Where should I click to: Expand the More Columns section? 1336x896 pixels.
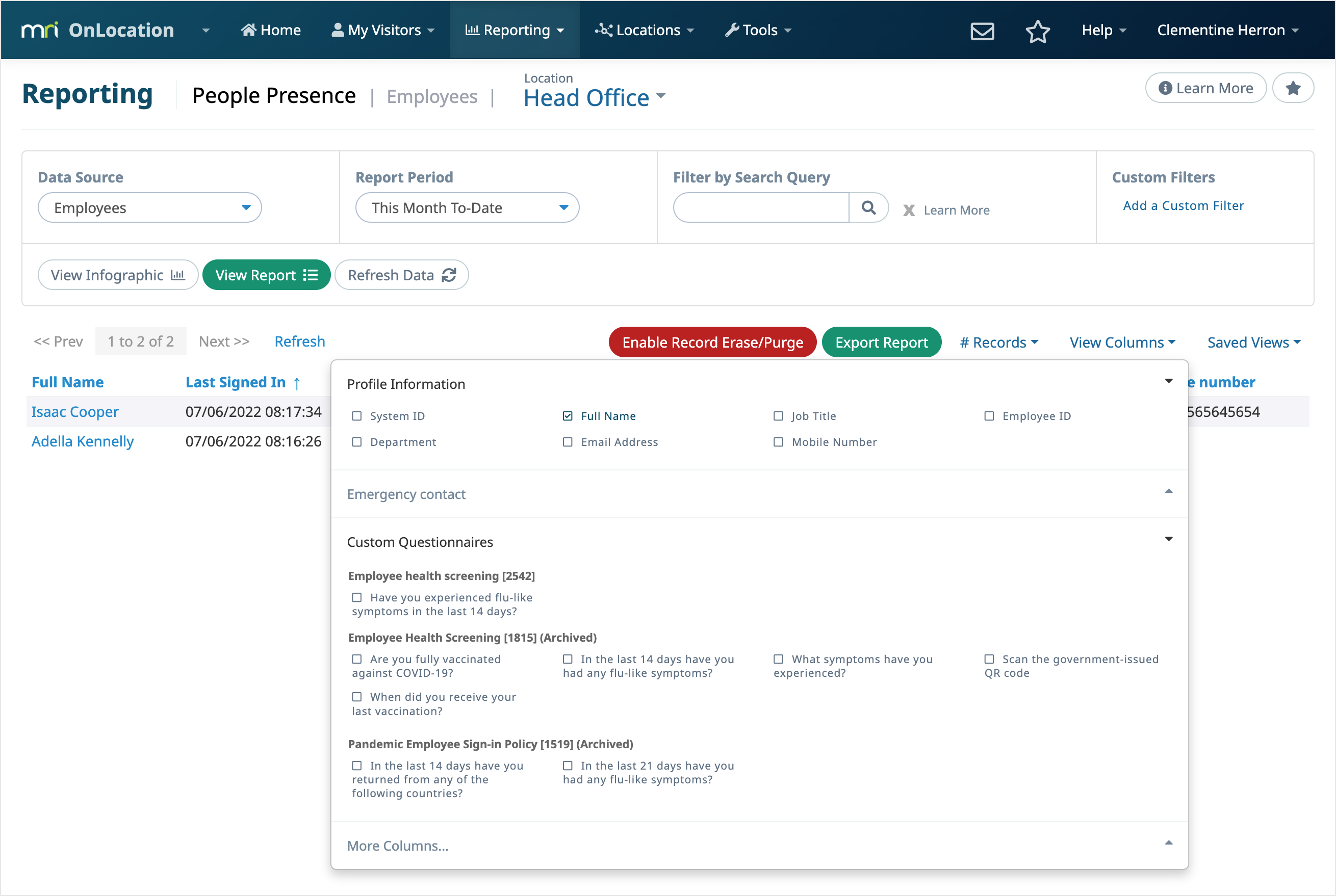click(x=1169, y=843)
